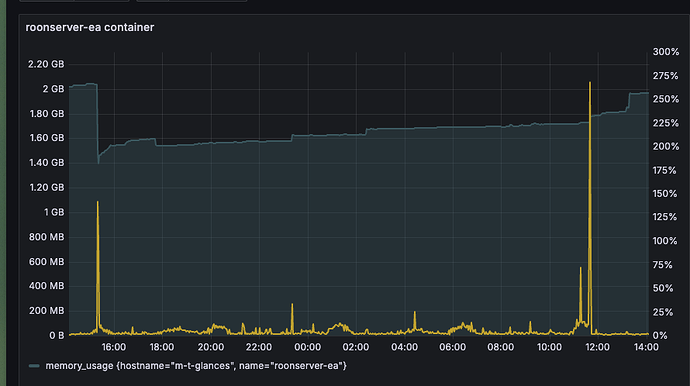Click the 100% right axis label
Image resolution: width=690 pixels, height=386 pixels.
tap(665, 241)
